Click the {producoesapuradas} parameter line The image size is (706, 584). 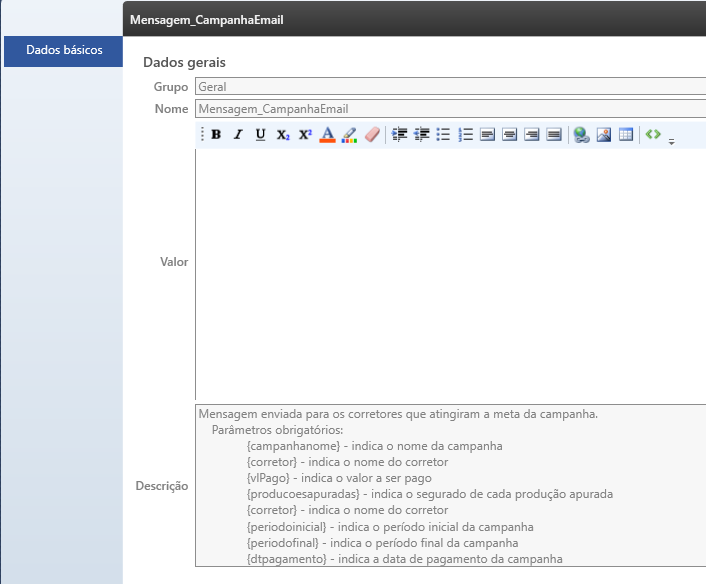[x=430, y=494]
